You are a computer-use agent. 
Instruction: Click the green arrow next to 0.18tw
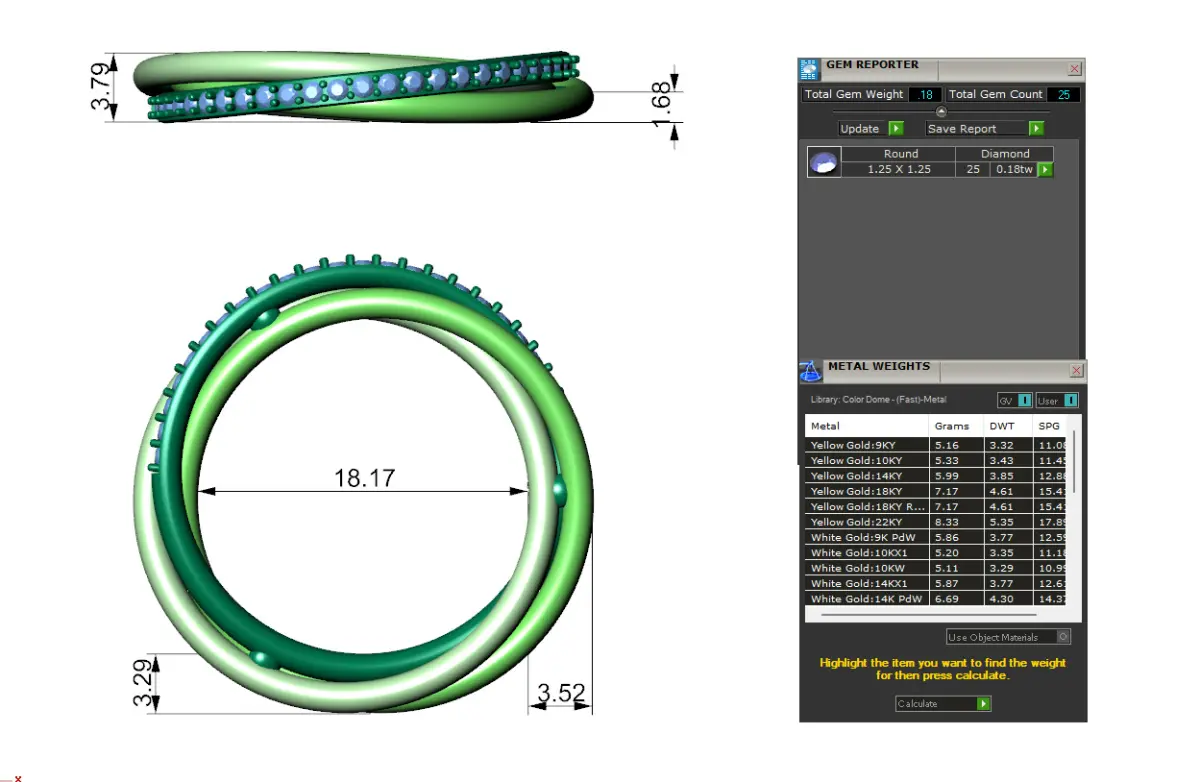coord(1045,170)
